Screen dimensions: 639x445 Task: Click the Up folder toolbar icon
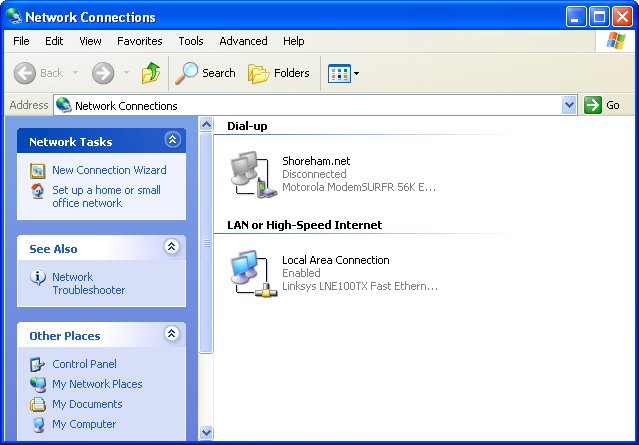click(151, 73)
